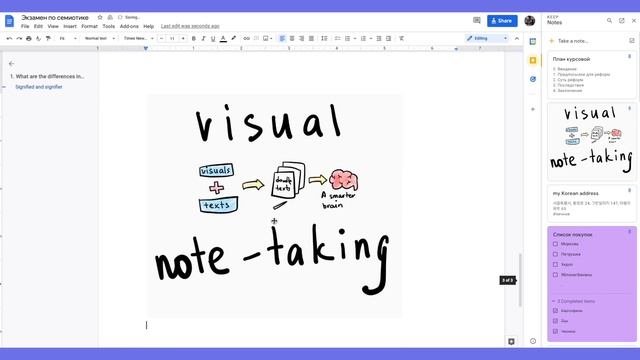This screenshot has width=640, height=360.
Task: Search Keep notes magnifier icon
Action: tap(609, 20)
